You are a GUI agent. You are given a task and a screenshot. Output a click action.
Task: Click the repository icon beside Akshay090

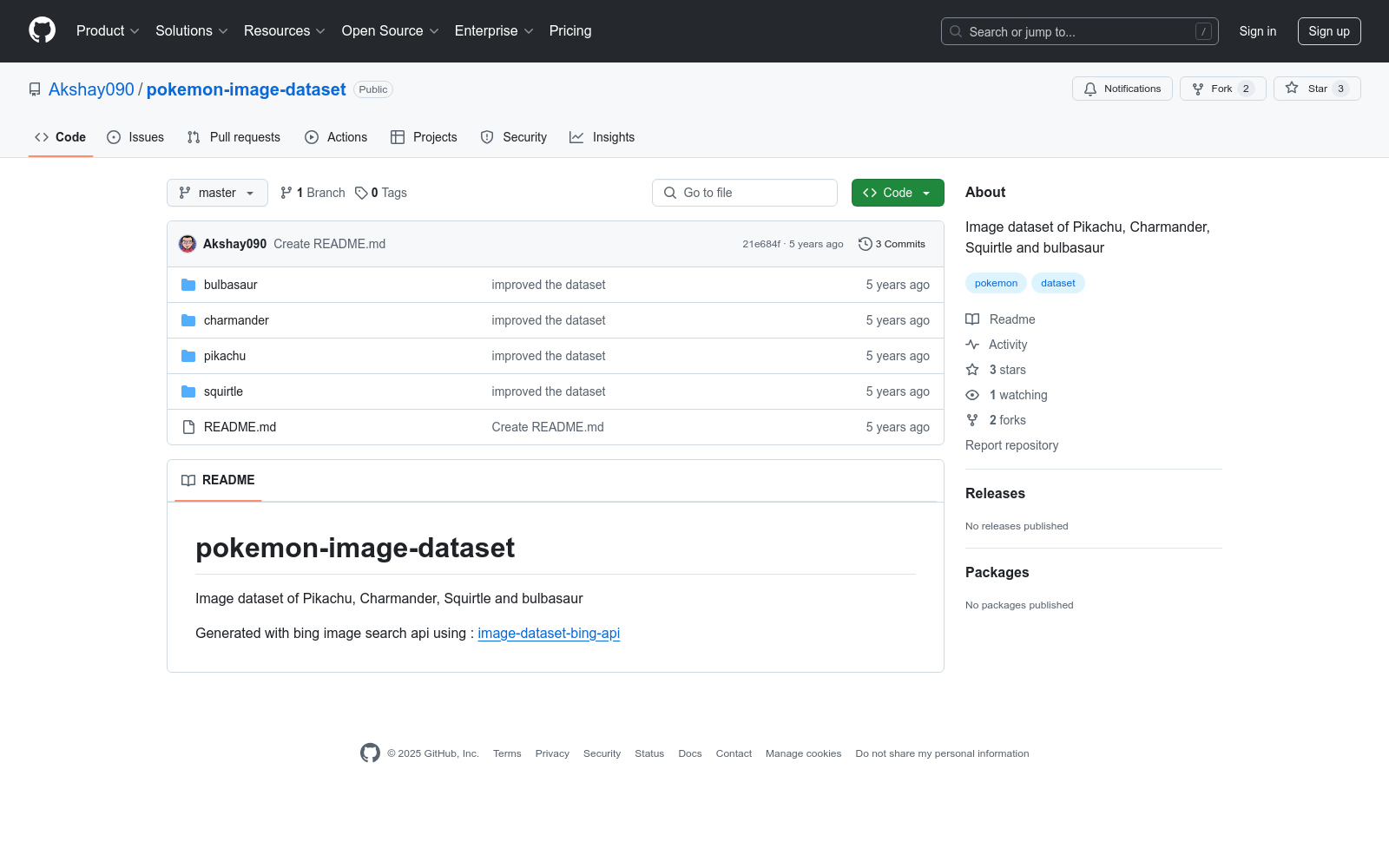pyautogui.click(x=35, y=89)
